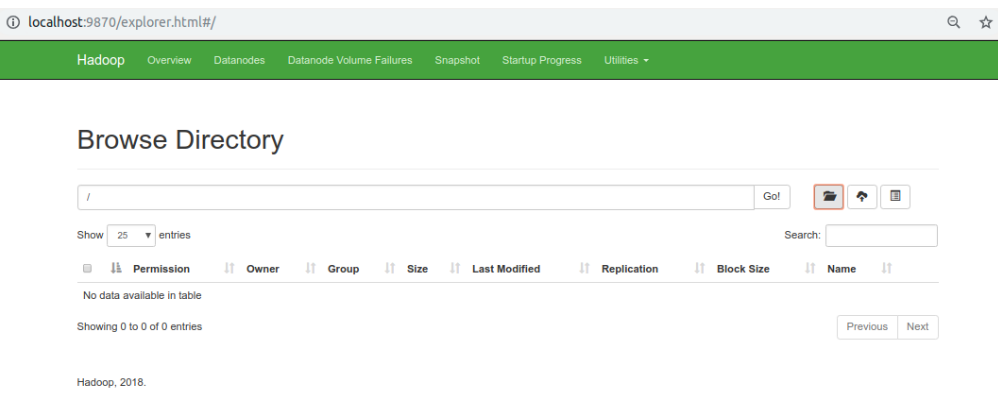Click the Go! button
Screen dimensions: 998x398
coord(771,197)
